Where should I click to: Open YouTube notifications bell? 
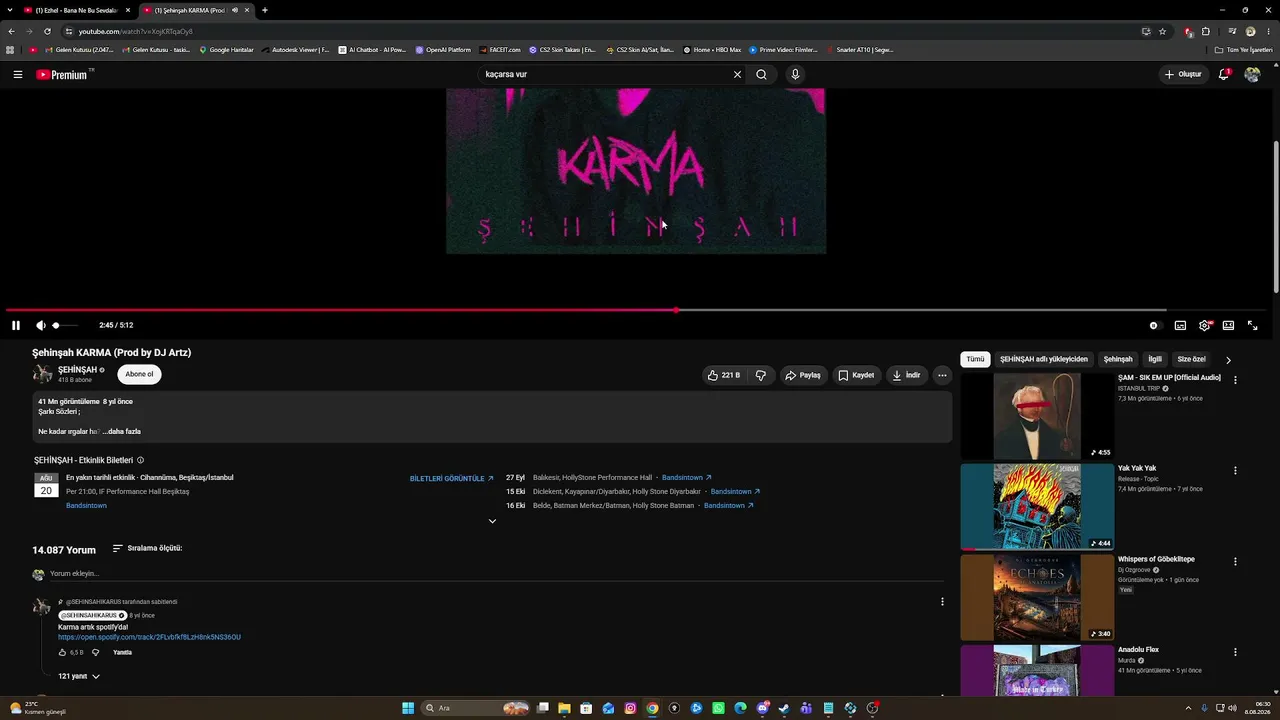pos(1224,74)
